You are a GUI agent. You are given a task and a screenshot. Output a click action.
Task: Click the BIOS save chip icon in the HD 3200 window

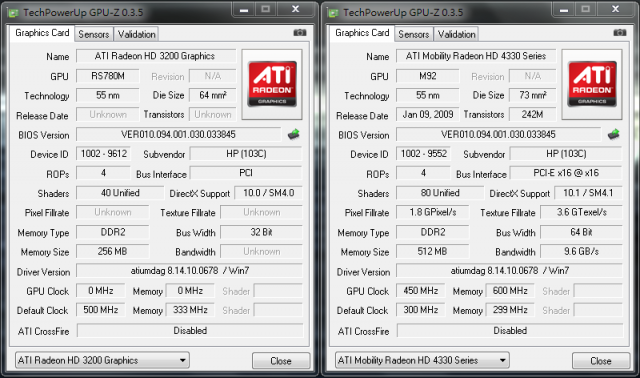(293, 134)
